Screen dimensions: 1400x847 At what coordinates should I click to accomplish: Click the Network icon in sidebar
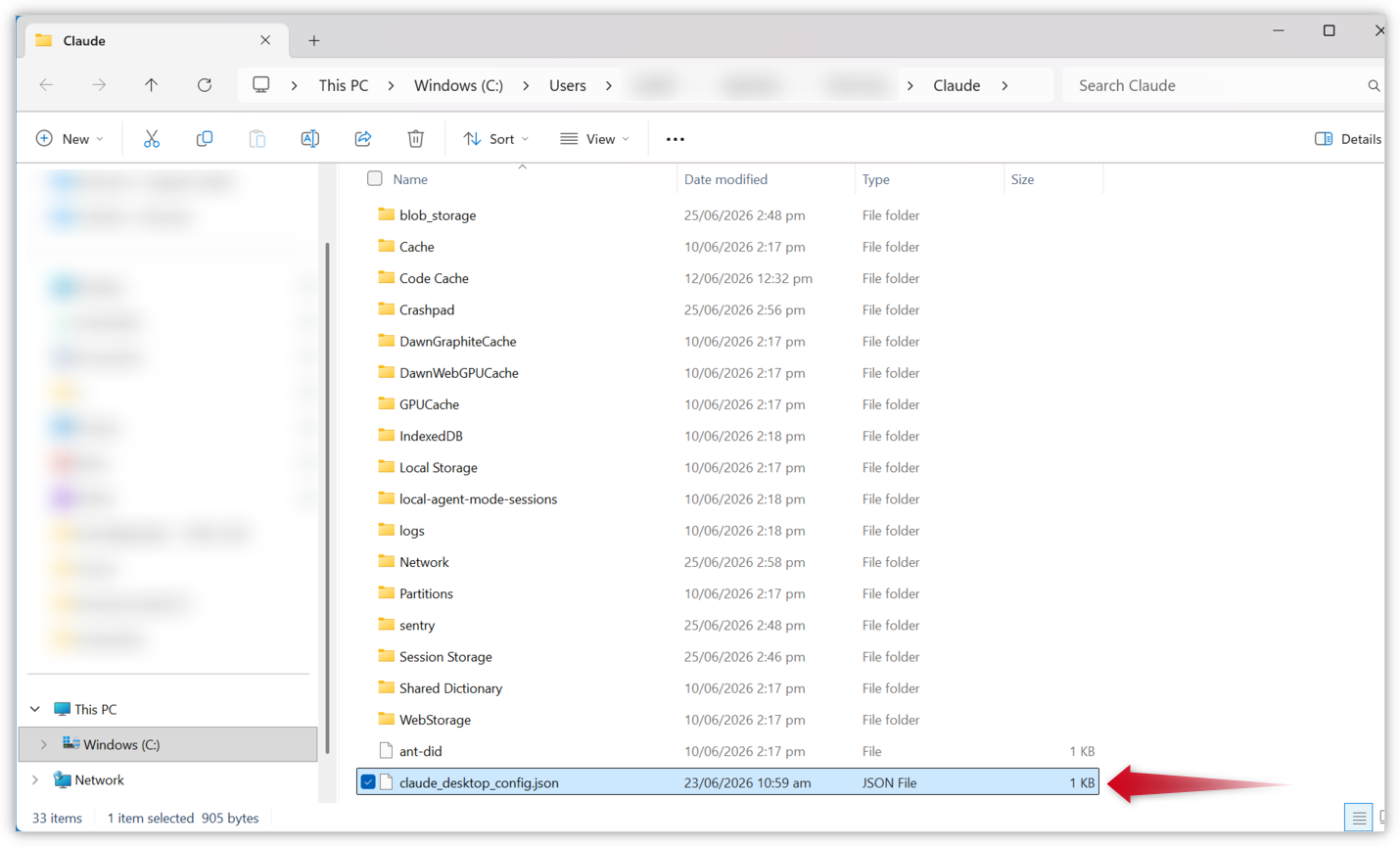click(62, 779)
